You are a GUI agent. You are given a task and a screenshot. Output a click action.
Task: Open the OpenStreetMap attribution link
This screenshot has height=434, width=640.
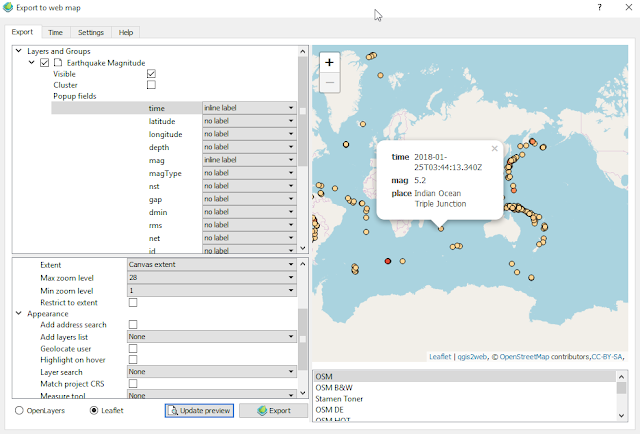[524, 356]
